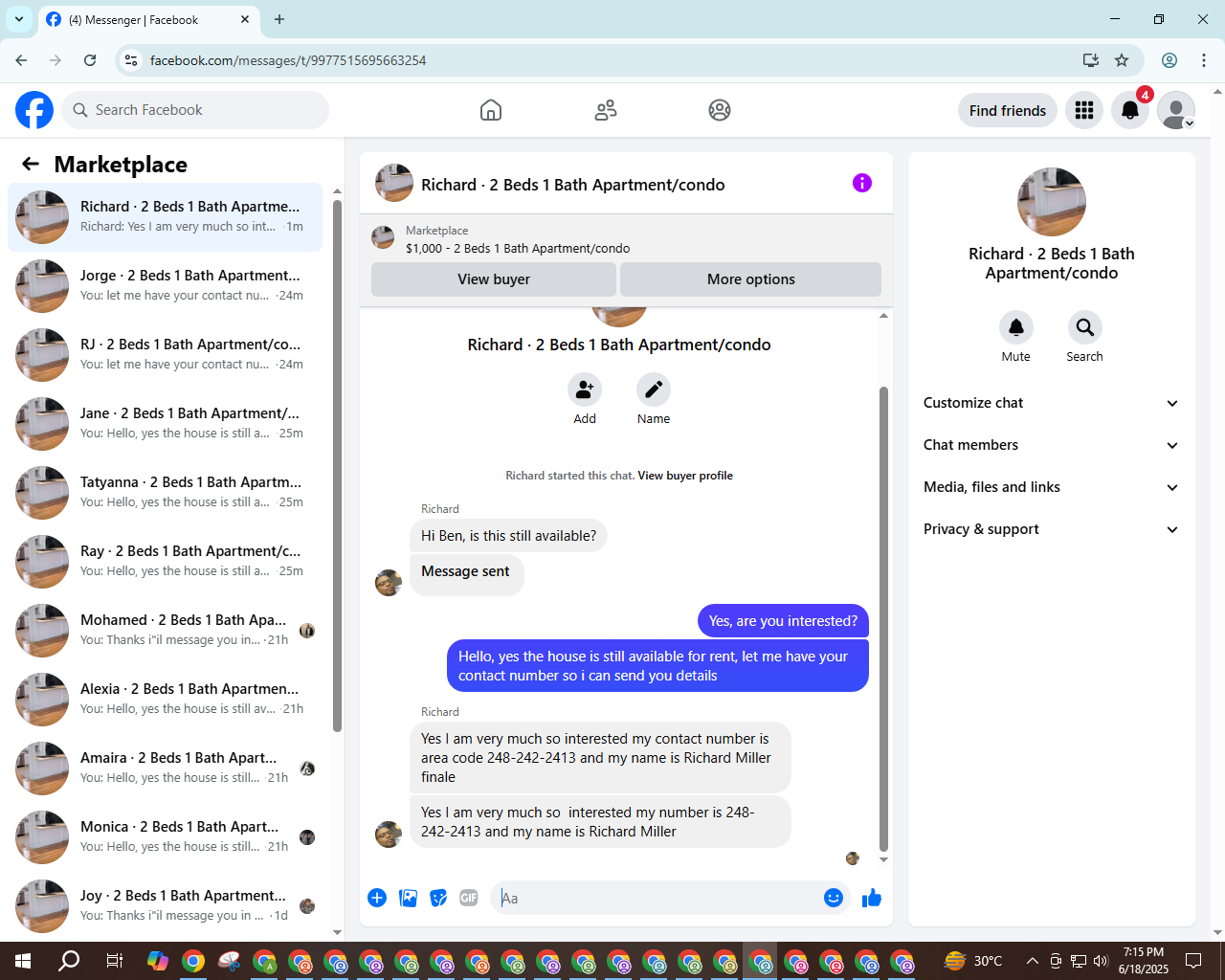
Task: Open new browser tab
Action: (x=279, y=19)
